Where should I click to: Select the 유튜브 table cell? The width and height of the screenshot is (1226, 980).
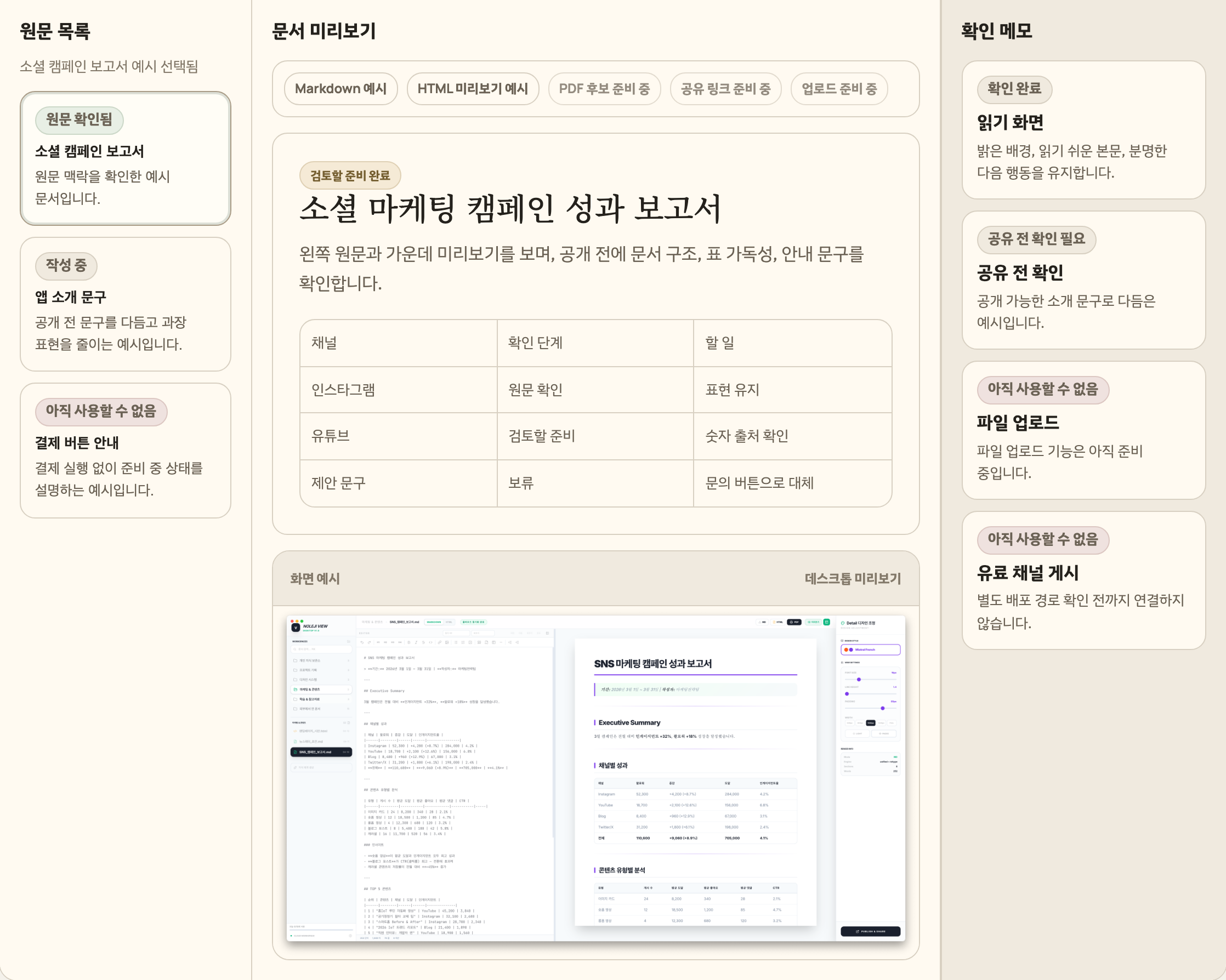coord(398,436)
